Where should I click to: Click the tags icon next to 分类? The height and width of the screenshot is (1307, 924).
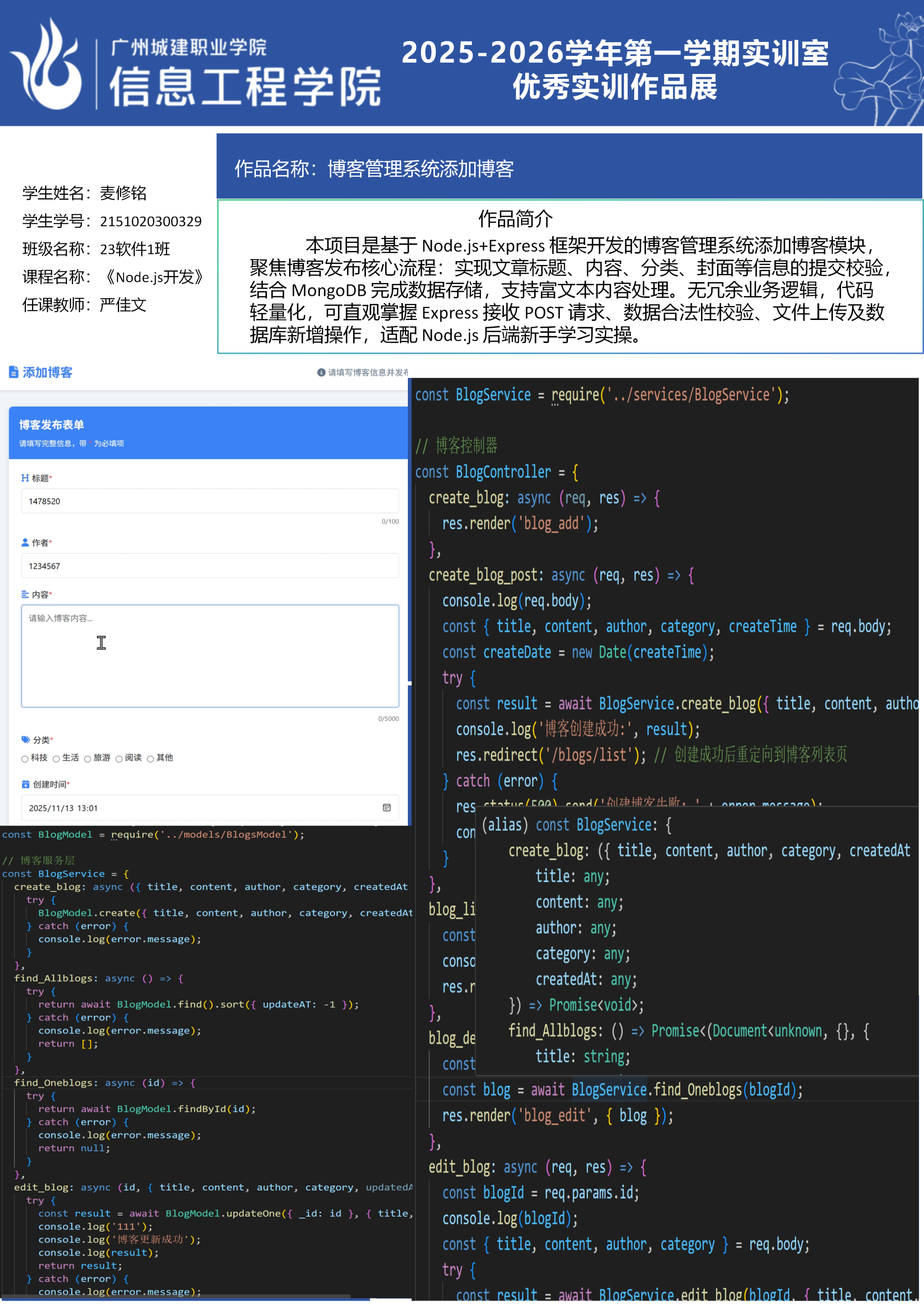[x=26, y=739]
